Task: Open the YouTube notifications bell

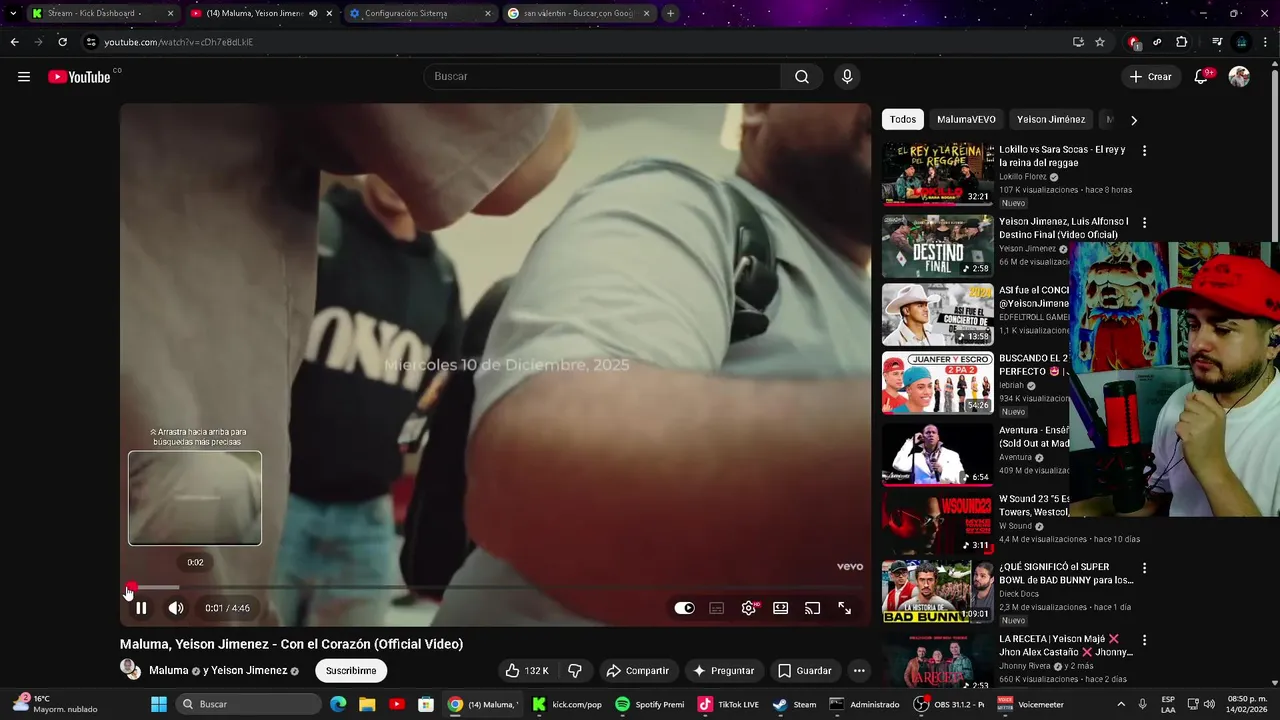Action: point(1202,77)
